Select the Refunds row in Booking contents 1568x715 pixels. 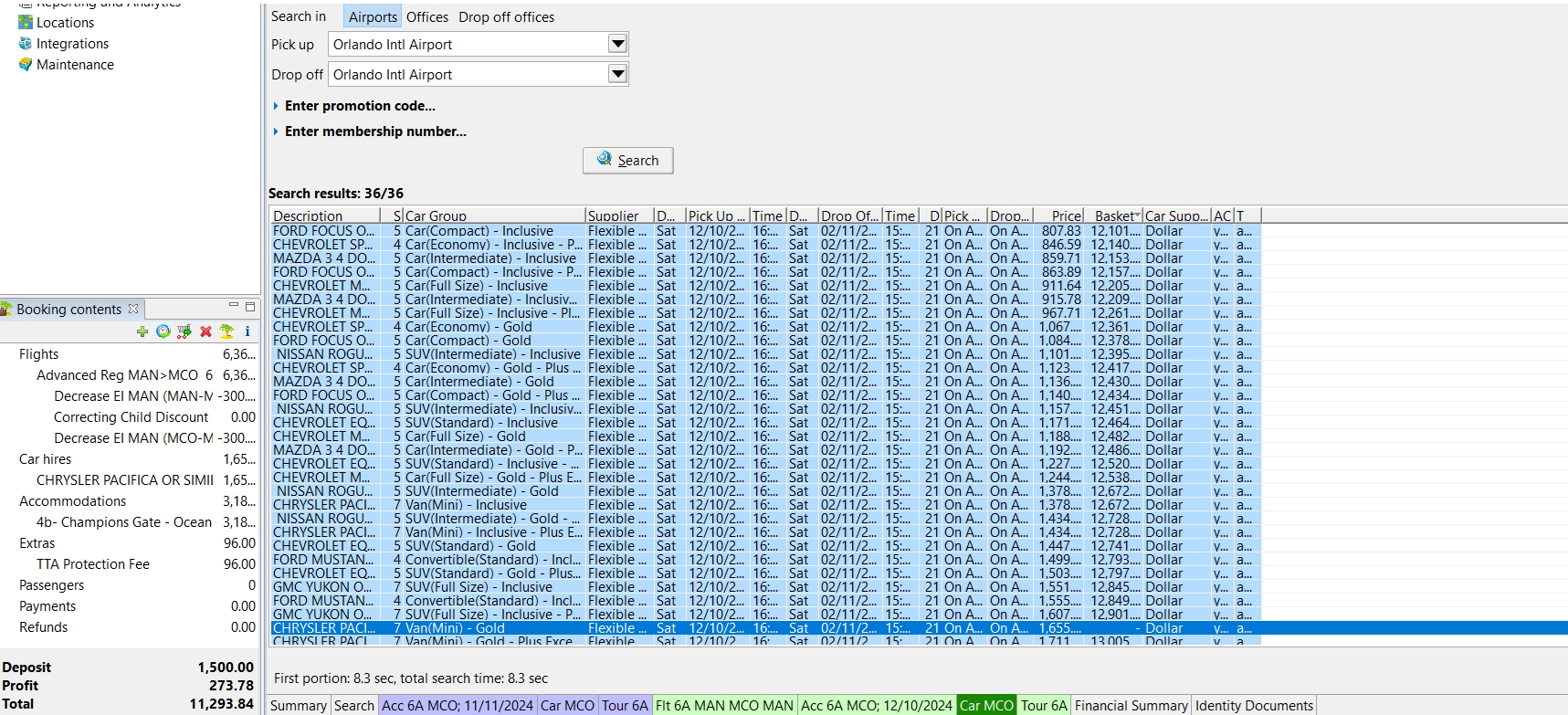[128, 627]
